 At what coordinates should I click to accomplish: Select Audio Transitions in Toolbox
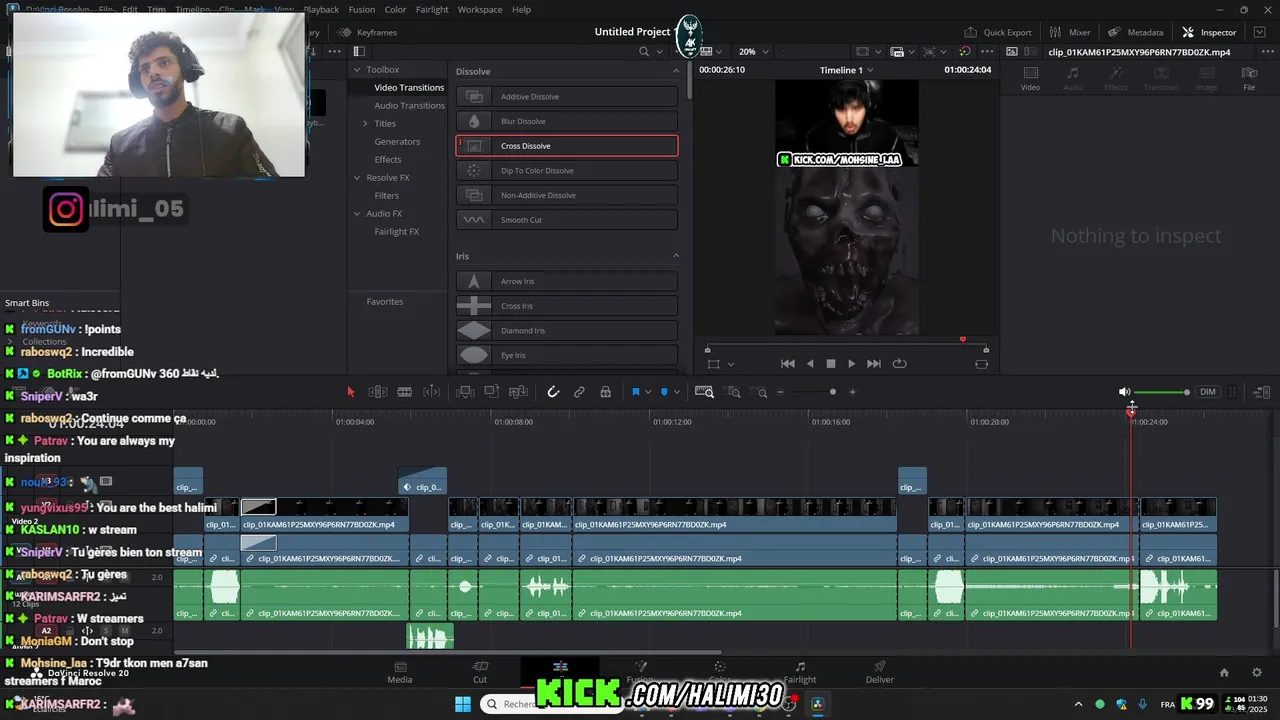pyautogui.click(x=409, y=106)
